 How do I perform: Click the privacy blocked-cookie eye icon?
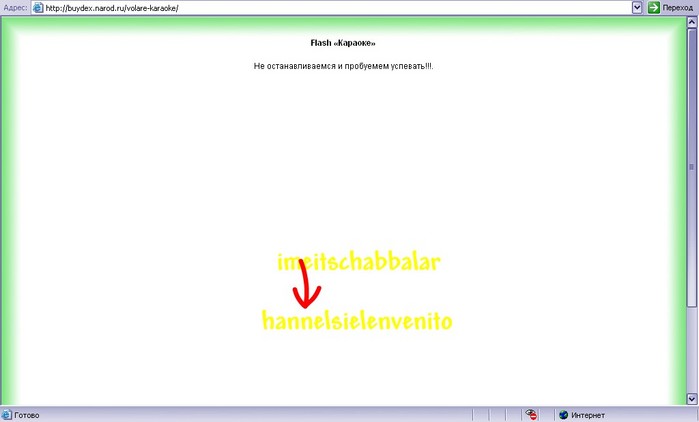click(531, 415)
